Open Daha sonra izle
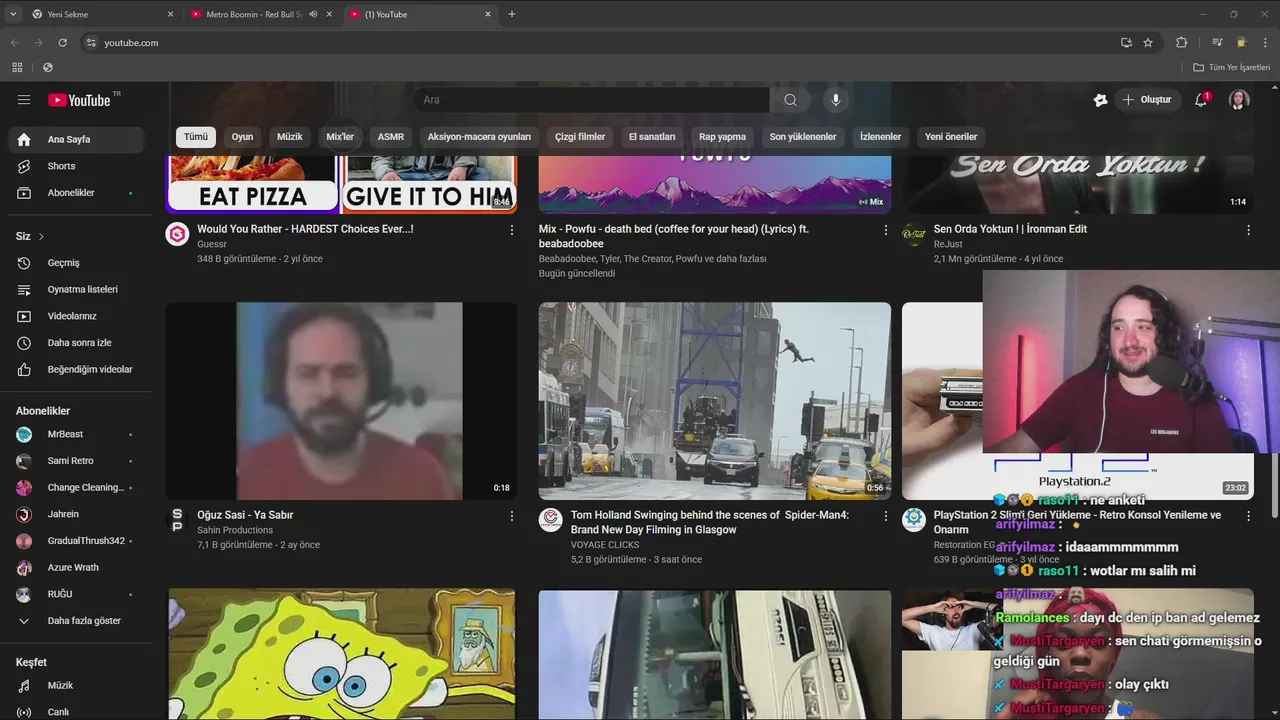The image size is (1280, 720). pos(76,343)
